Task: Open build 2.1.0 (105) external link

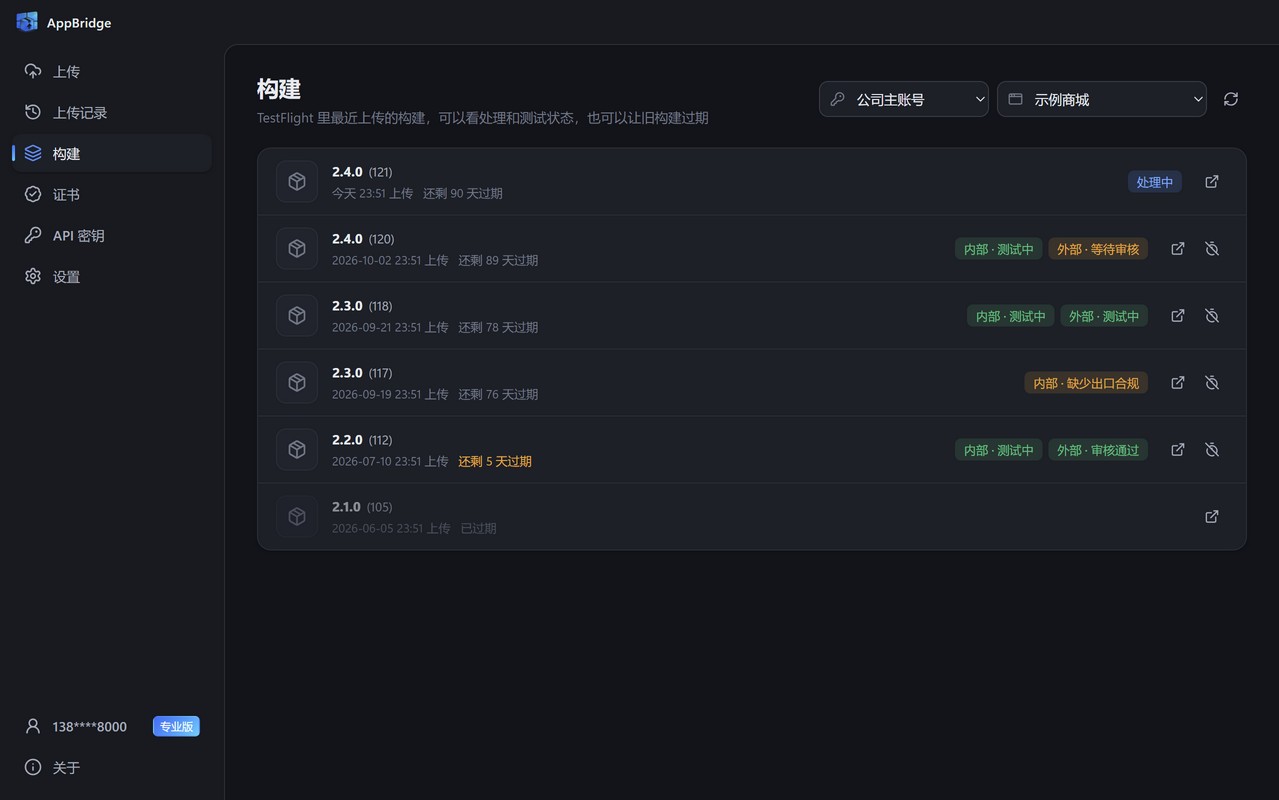Action: (x=1212, y=517)
